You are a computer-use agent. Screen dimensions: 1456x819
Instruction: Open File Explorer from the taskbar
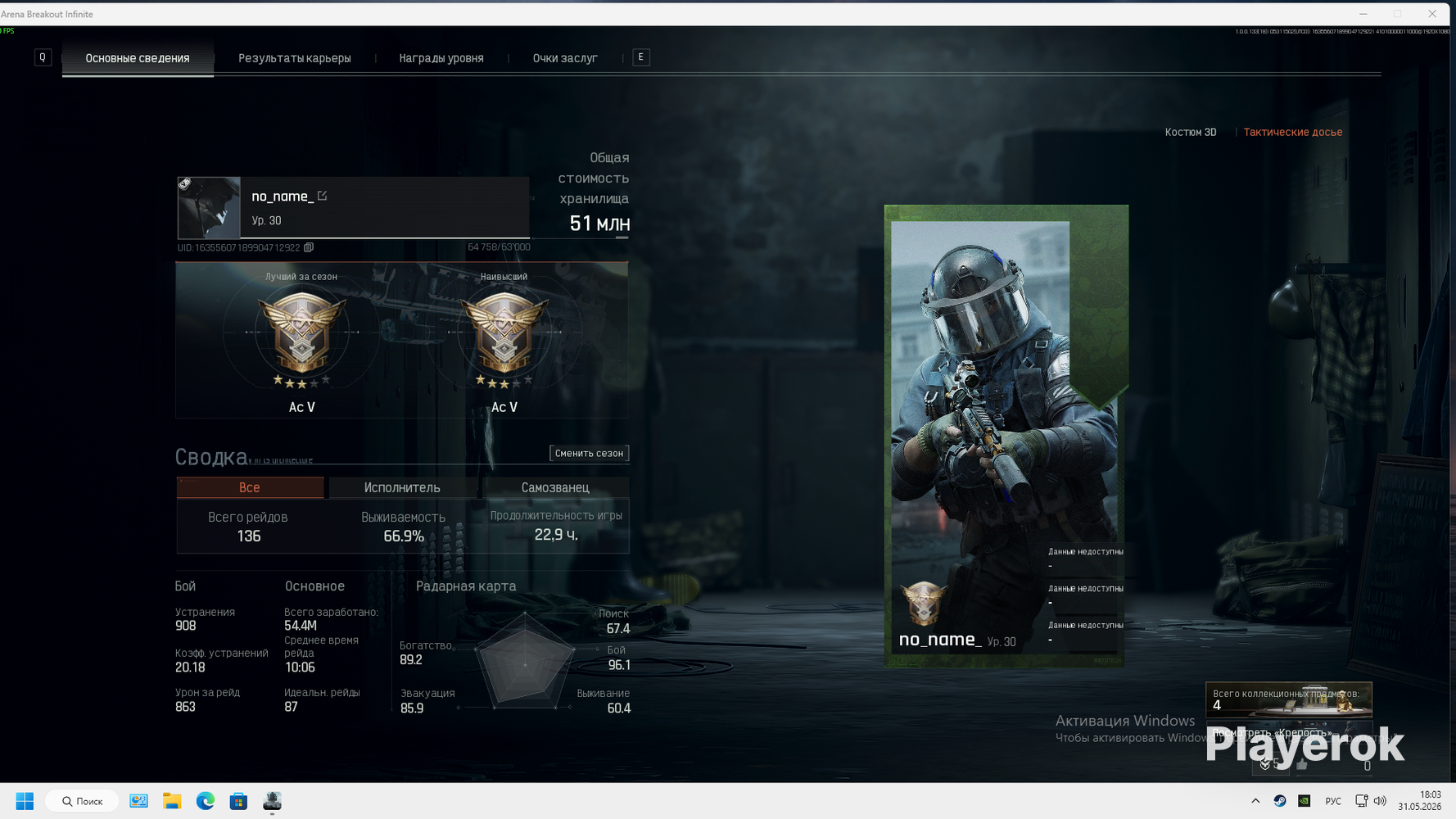172,801
